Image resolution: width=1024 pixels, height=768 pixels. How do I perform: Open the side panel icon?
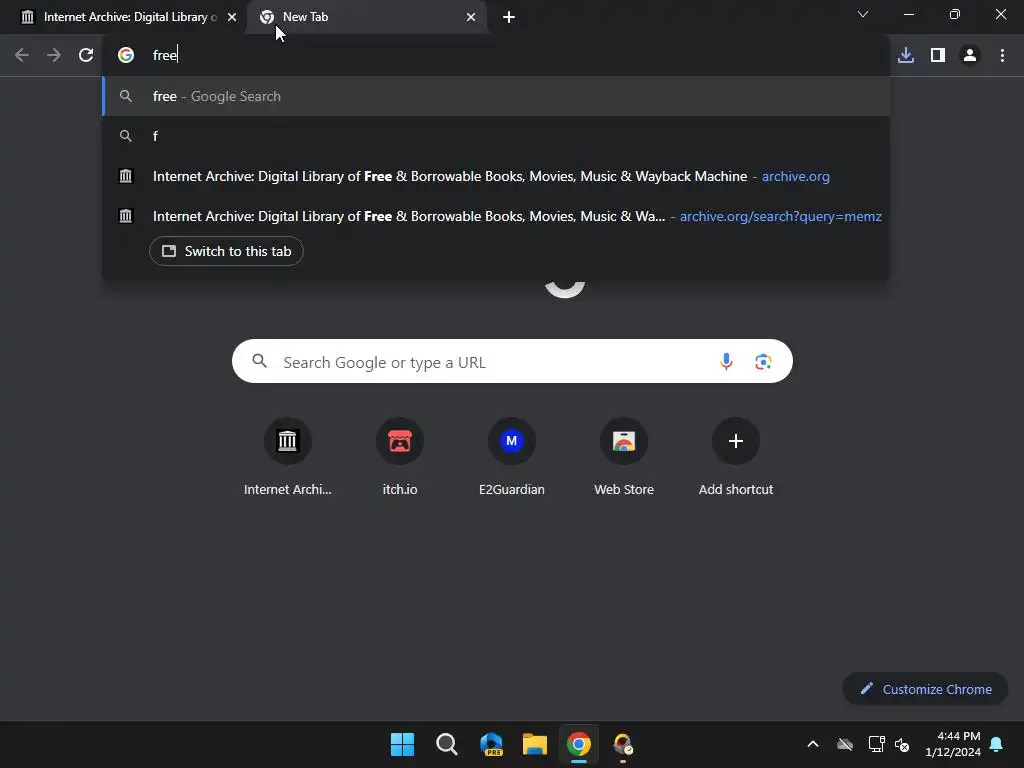938,56
